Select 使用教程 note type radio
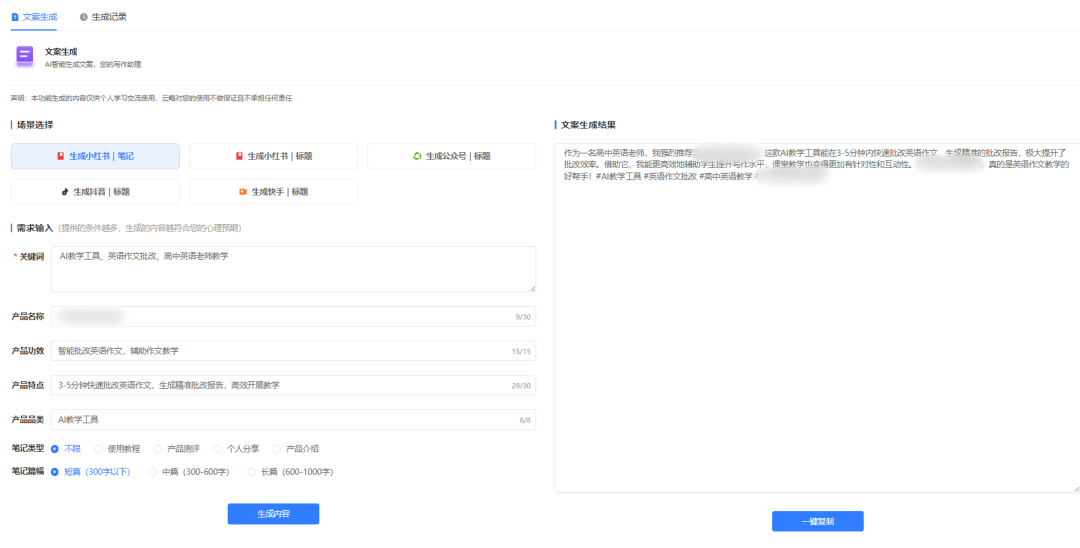The image size is (1080, 548). 99,449
